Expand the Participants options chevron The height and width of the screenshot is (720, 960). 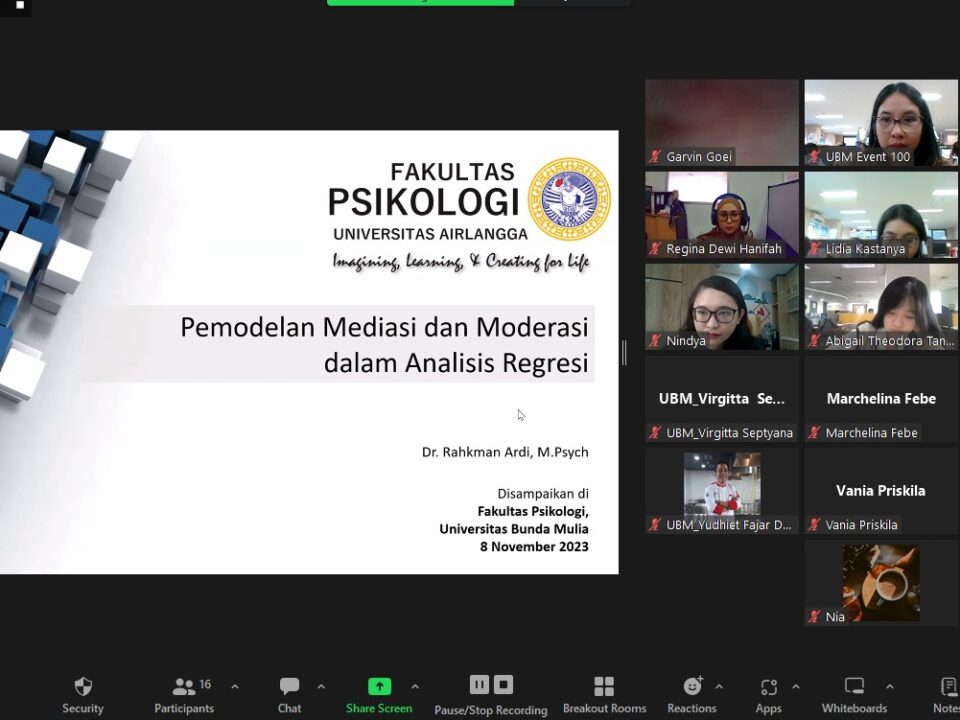click(234, 687)
